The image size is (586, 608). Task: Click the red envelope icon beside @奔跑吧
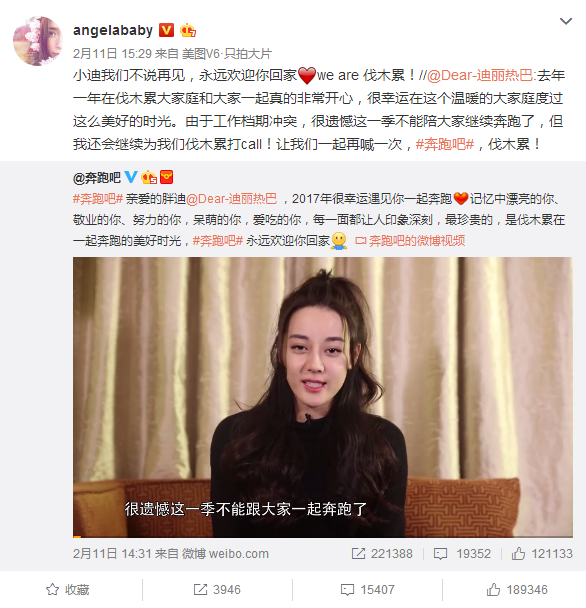(x=166, y=177)
